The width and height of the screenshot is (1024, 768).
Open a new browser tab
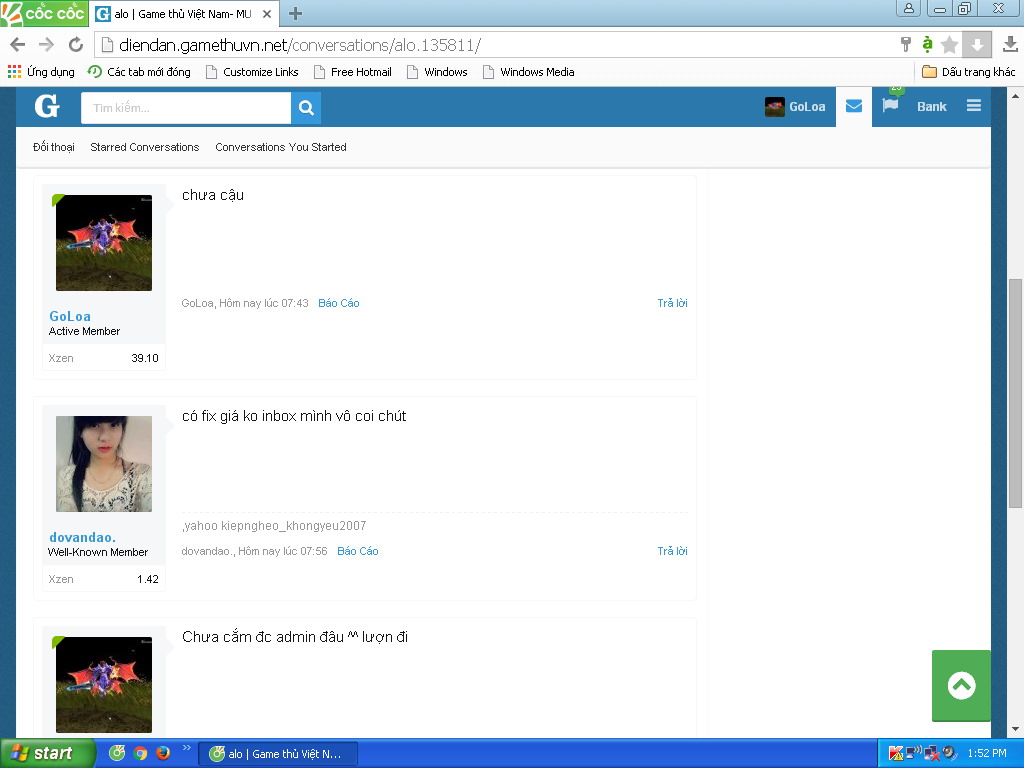pos(295,14)
